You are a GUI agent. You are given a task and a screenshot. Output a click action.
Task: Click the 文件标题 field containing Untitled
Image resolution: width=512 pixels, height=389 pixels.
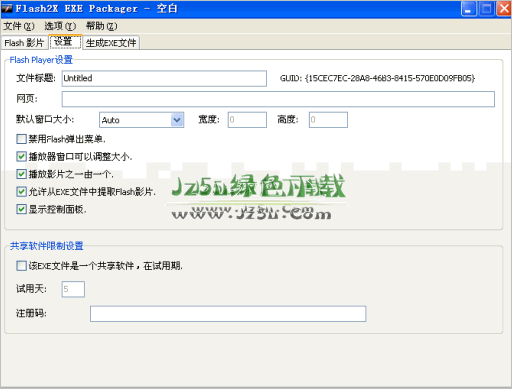[x=164, y=78]
